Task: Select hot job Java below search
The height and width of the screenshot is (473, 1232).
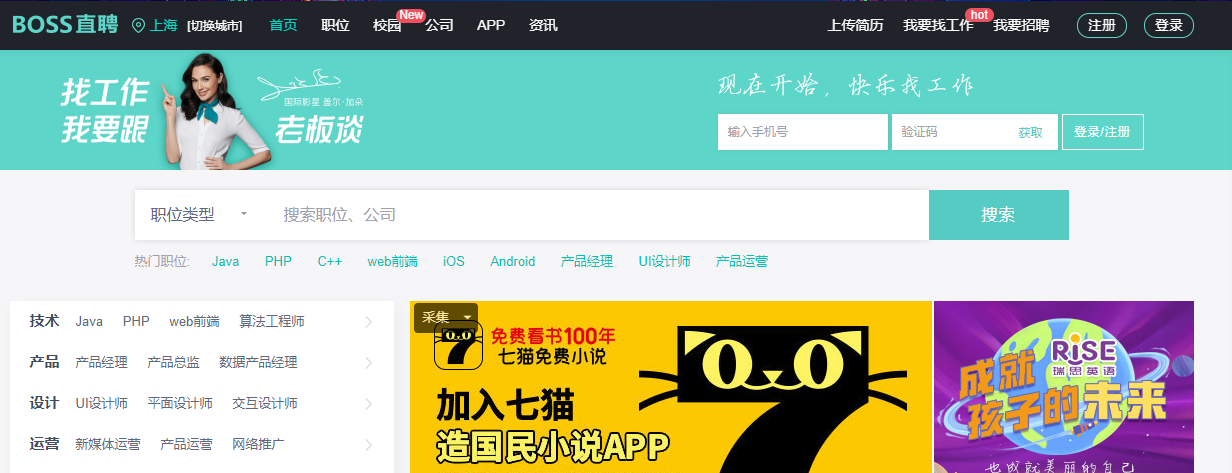Action: 226,261
